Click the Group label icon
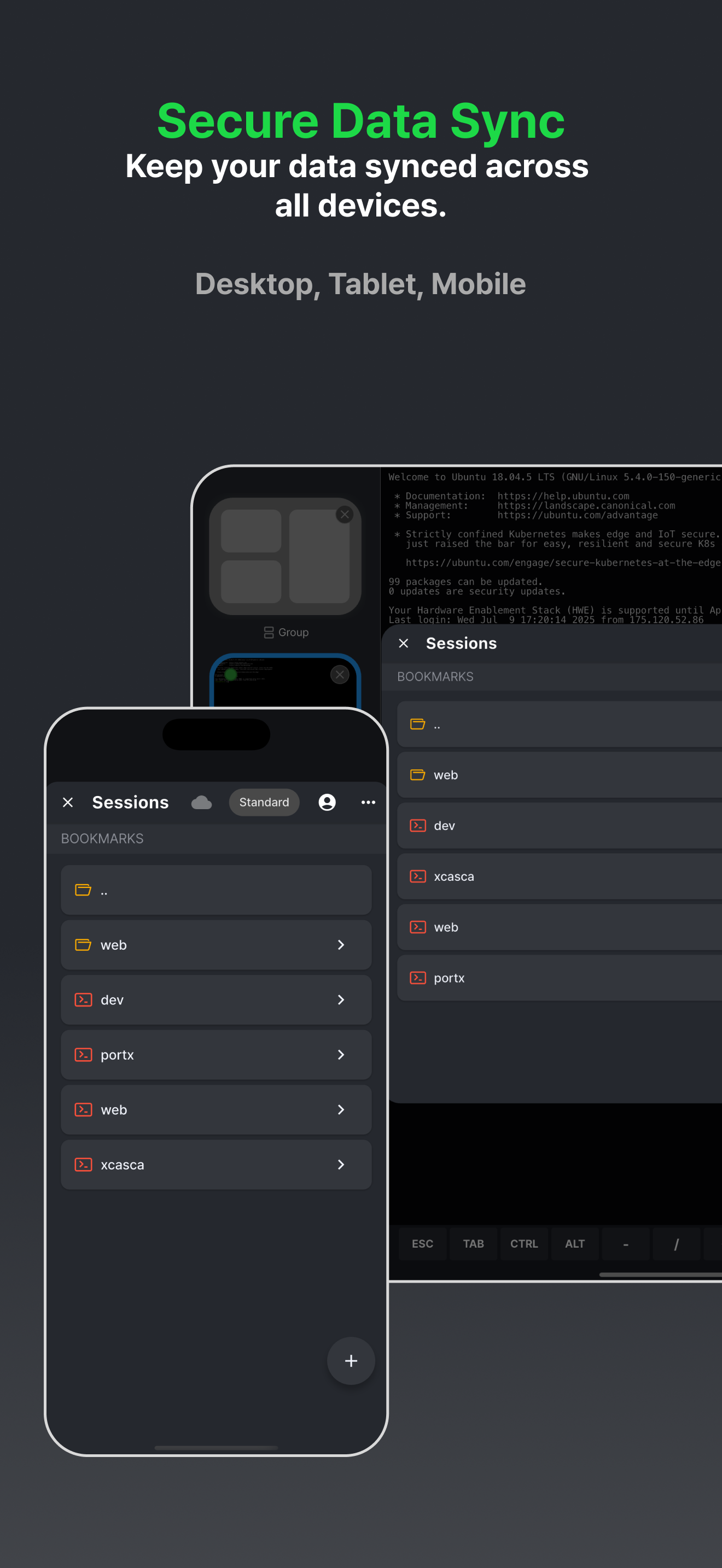The image size is (722, 1568). (269, 633)
